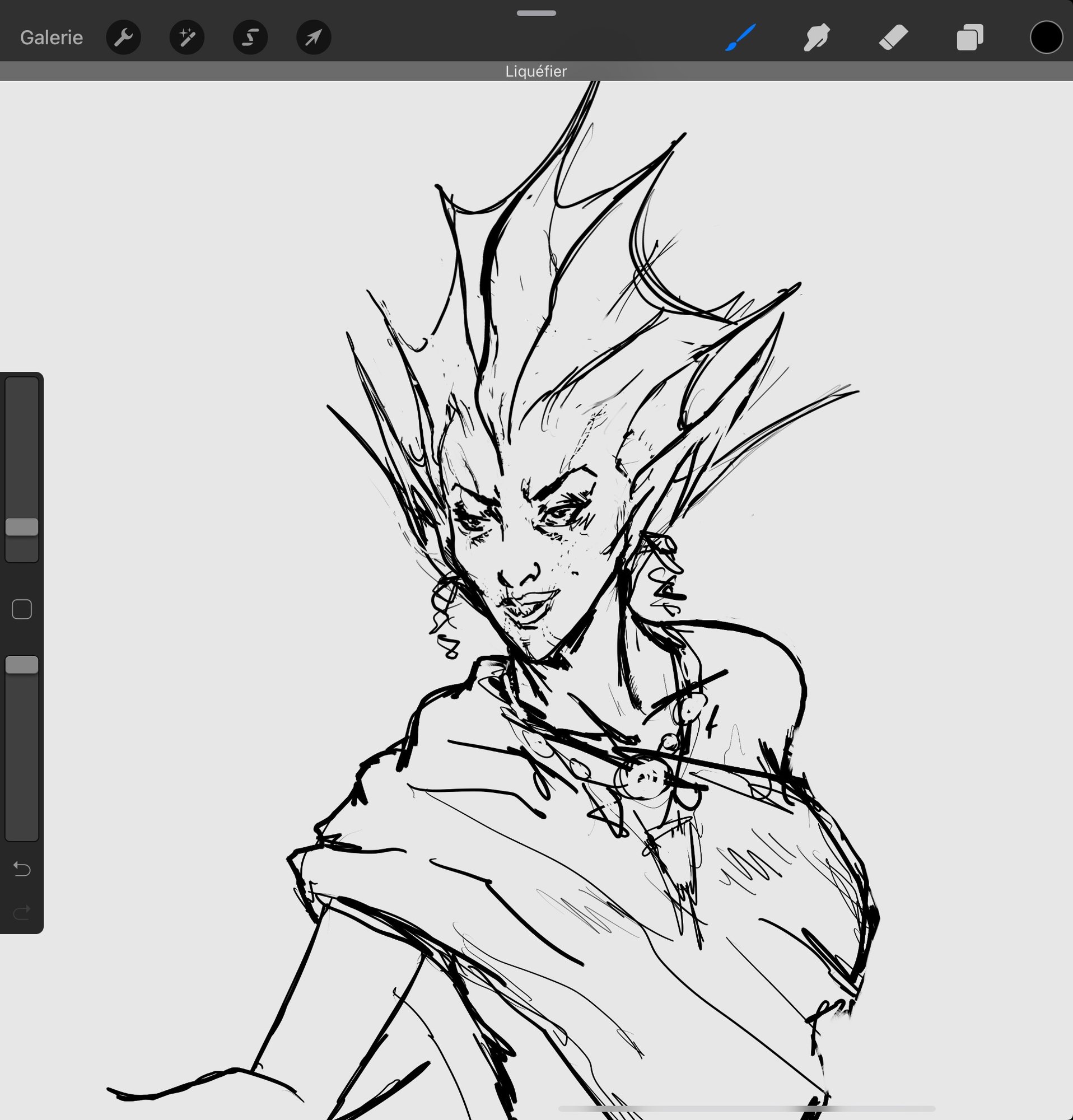Activate the Transform arrow tool

click(x=314, y=38)
